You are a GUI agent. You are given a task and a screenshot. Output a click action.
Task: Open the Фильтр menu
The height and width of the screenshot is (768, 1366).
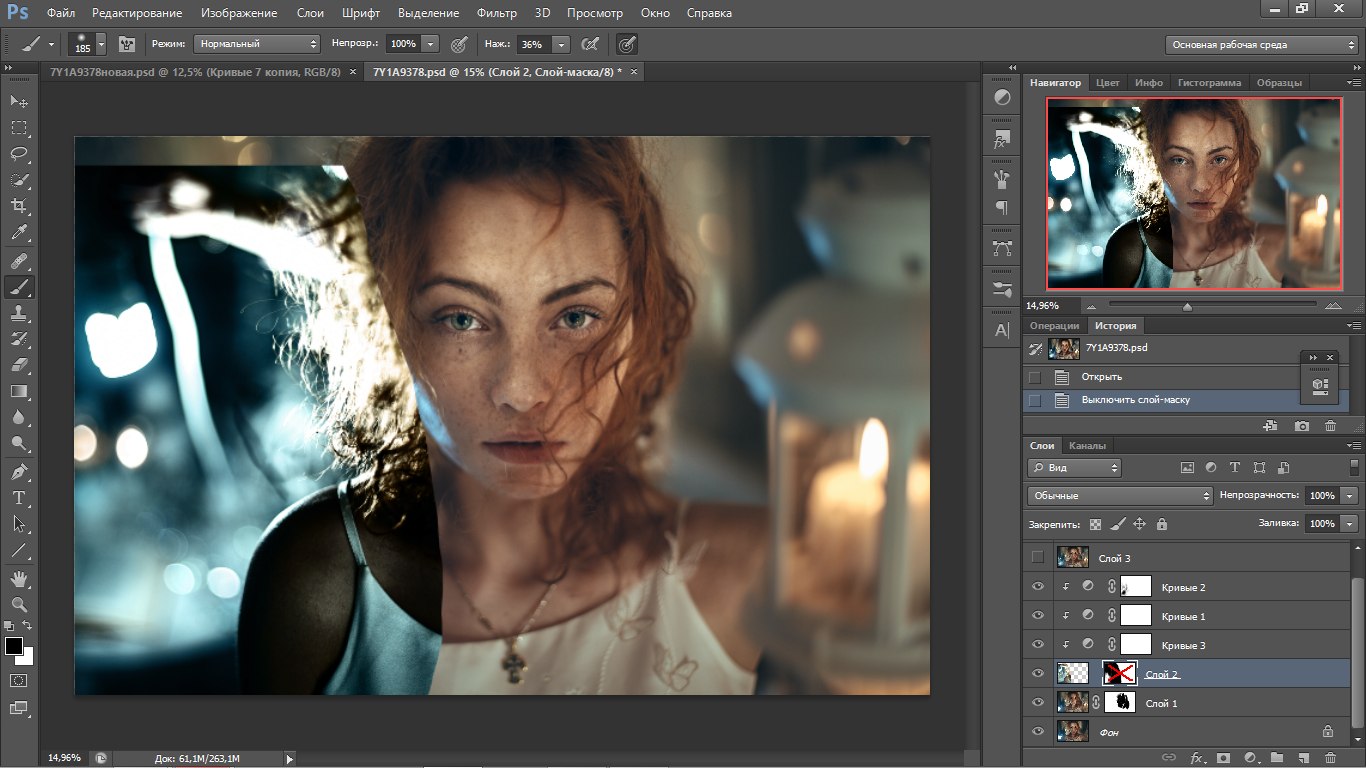point(496,13)
